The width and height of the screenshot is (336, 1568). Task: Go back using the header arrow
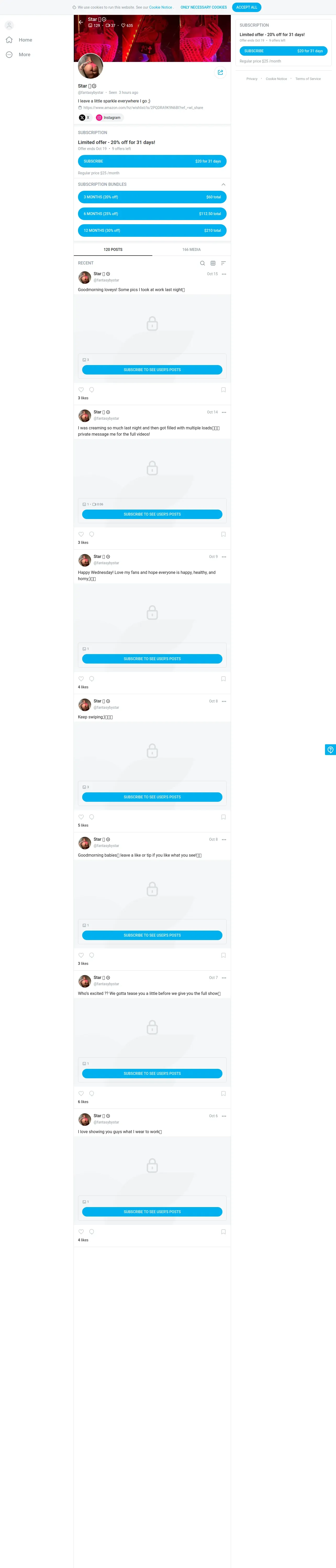click(x=81, y=22)
